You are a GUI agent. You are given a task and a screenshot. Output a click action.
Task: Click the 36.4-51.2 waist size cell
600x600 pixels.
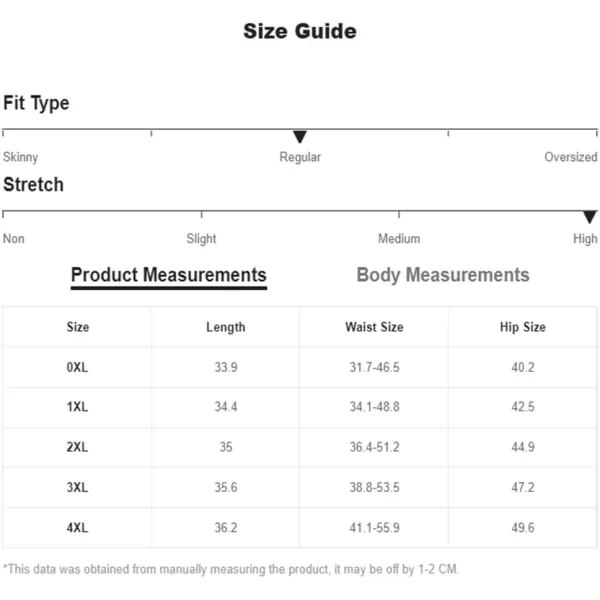pos(374,447)
